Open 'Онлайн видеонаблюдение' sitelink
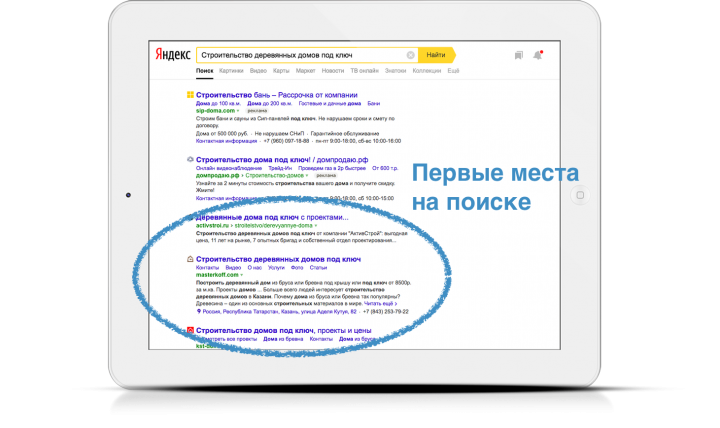This screenshot has width=720, height=428. point(229,168)
